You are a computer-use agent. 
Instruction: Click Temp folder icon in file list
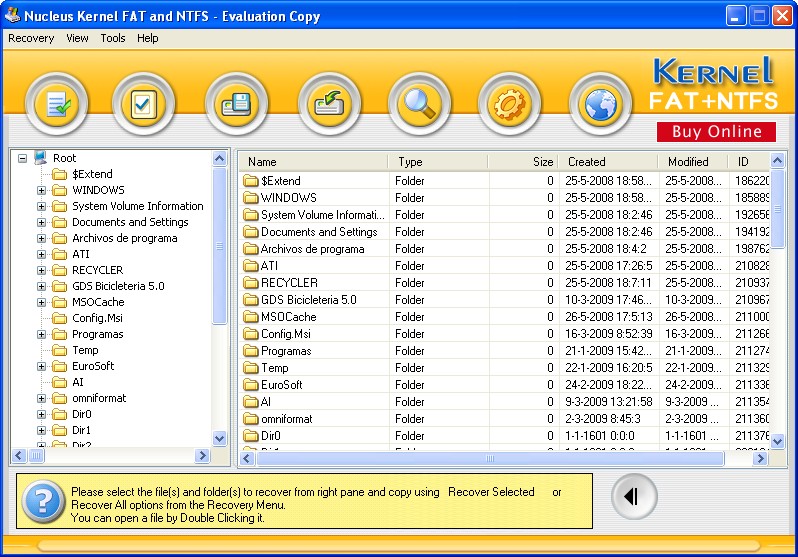pyautogui.click(x=250, y=368)
